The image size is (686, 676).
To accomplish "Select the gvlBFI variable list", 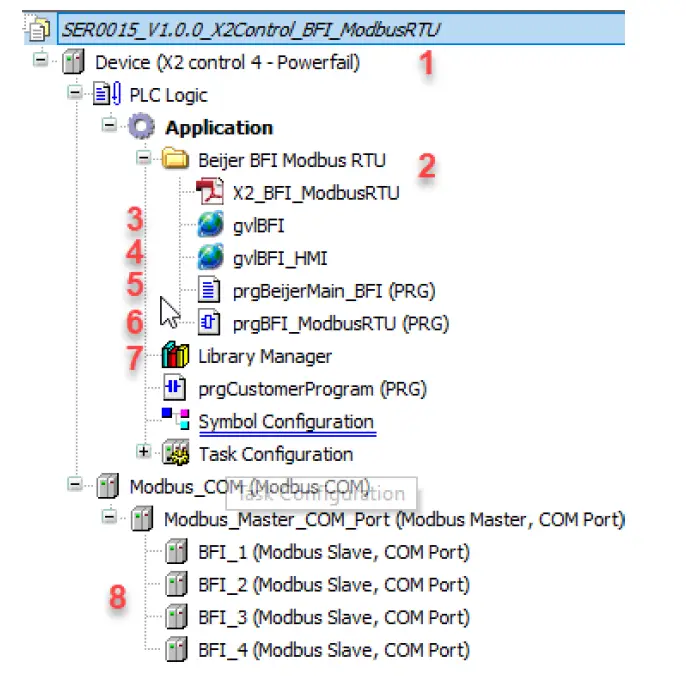I will pyautogui.click(x=259, y=226).
